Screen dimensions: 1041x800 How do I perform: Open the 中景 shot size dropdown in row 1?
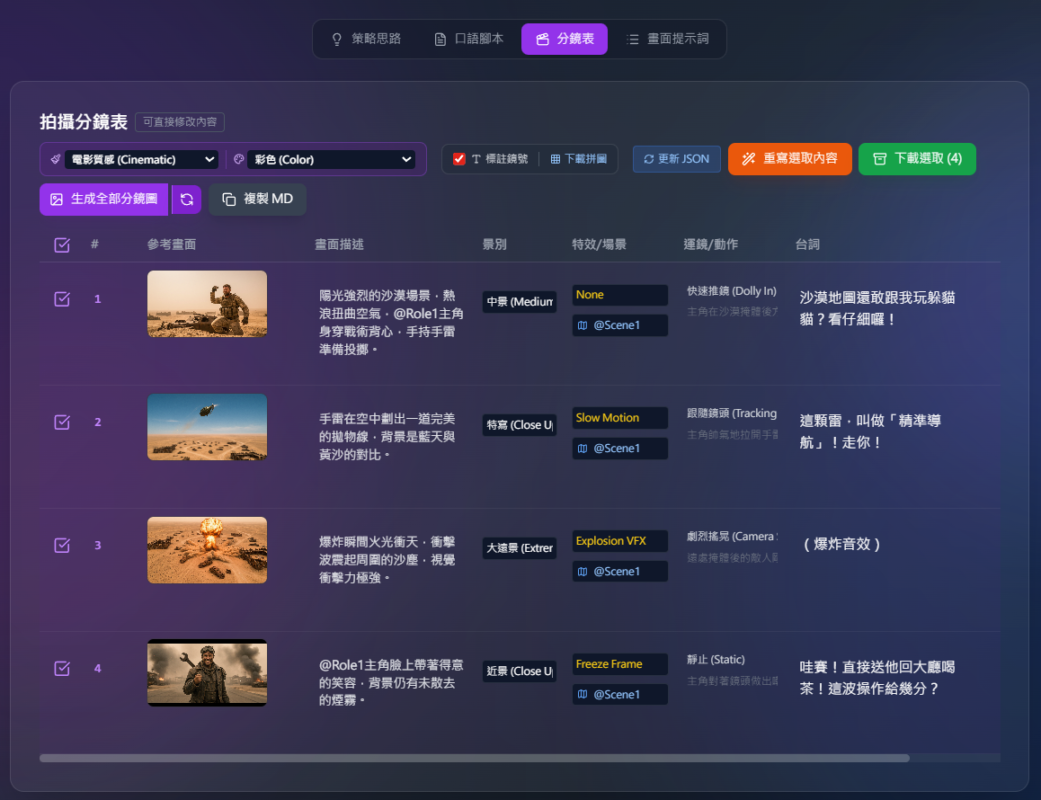point(519,302)
